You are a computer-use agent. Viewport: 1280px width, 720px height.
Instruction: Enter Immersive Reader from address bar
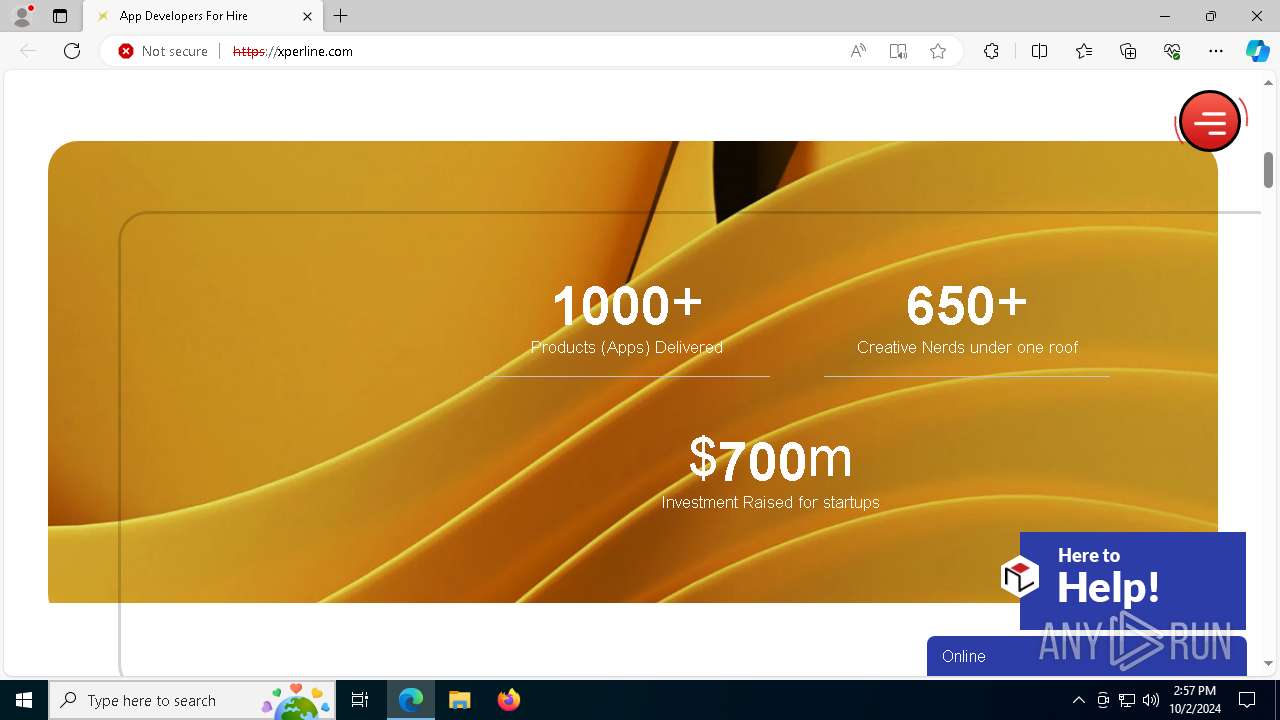898,51
